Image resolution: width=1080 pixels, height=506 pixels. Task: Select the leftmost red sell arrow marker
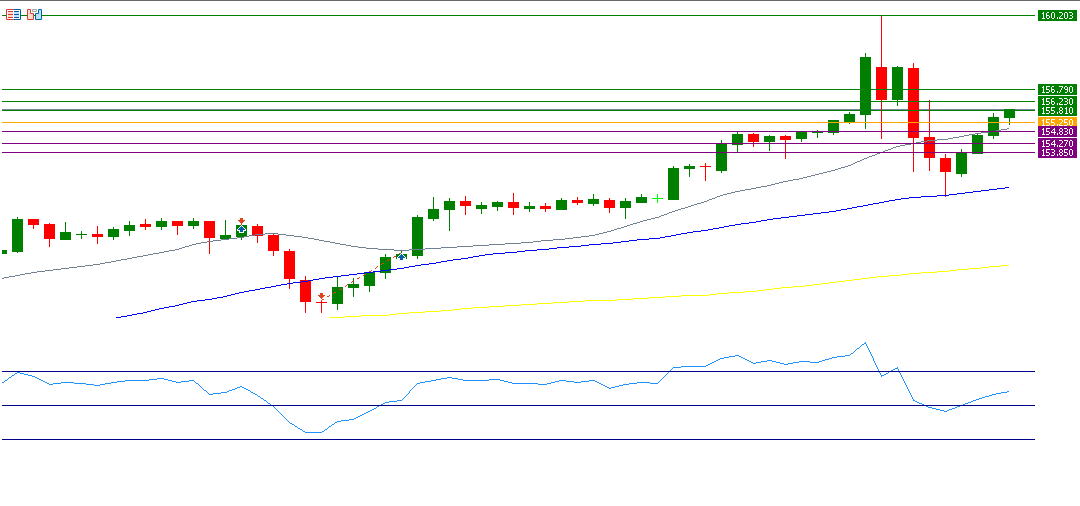tap(241, 220)
